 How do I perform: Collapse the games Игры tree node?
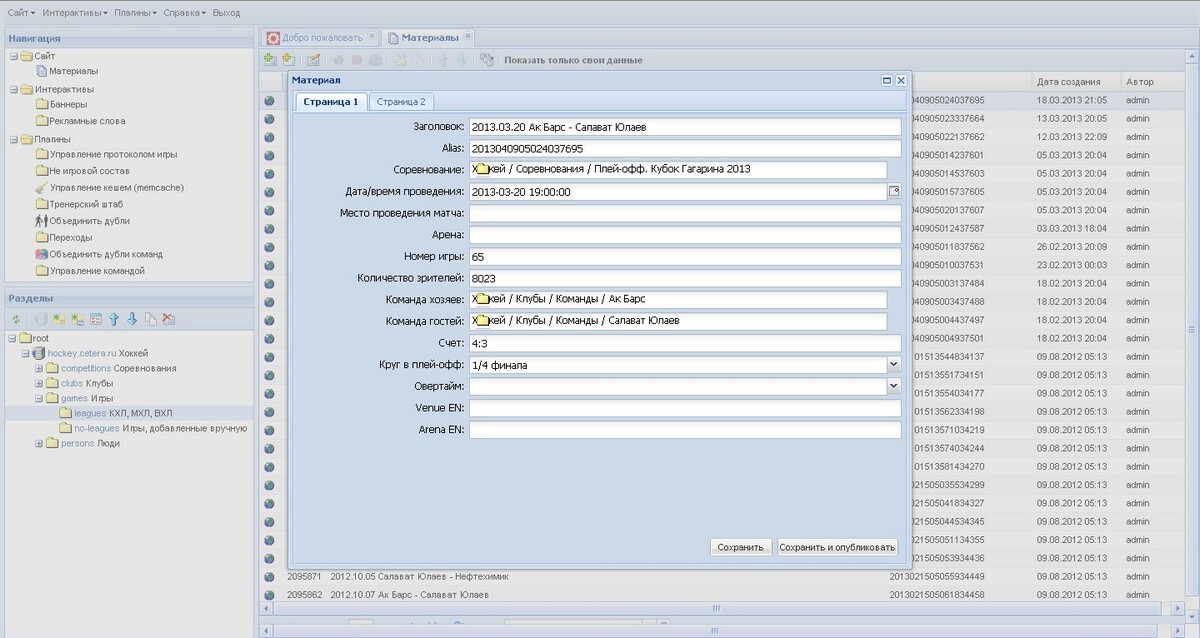click(40, 398)
